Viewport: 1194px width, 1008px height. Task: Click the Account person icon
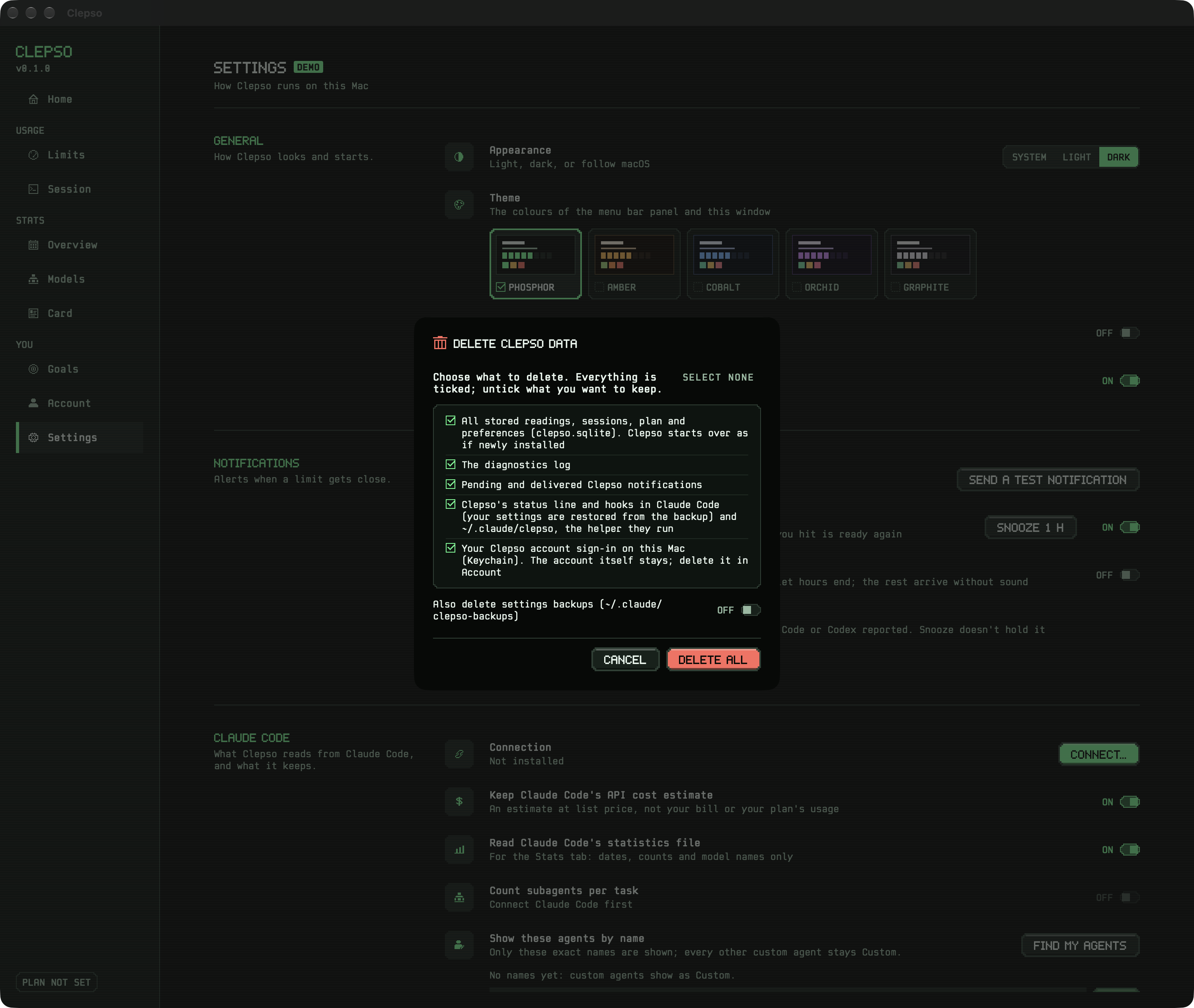[x=34, y=403]
